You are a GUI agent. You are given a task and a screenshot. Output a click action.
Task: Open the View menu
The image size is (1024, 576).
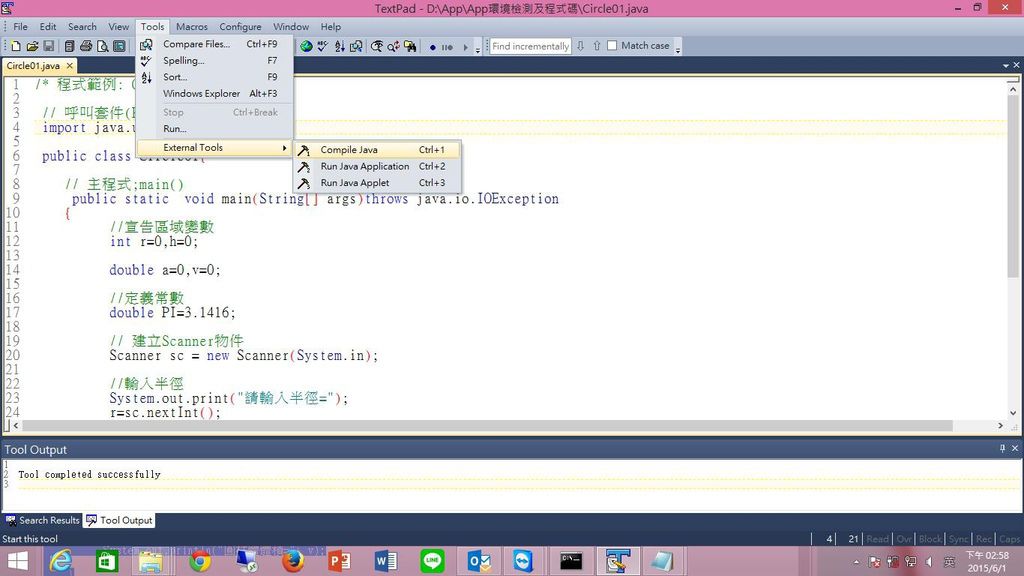(118, 27)
